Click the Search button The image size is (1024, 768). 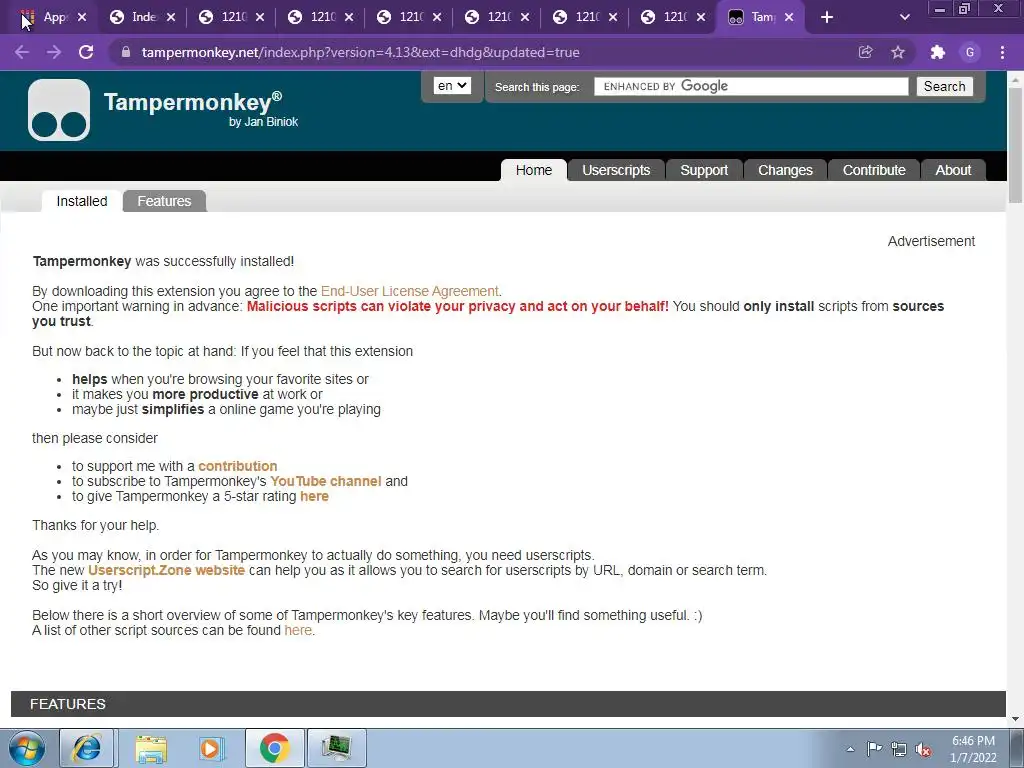pos(944,86)
